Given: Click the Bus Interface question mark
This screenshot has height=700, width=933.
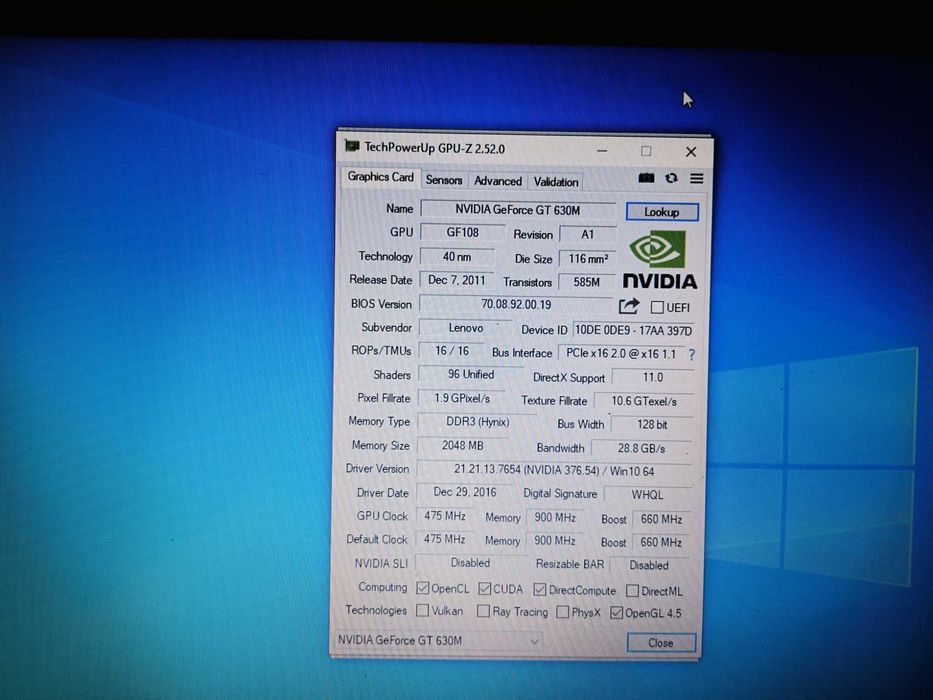Looking at the screenshot, I should [691, 355].
